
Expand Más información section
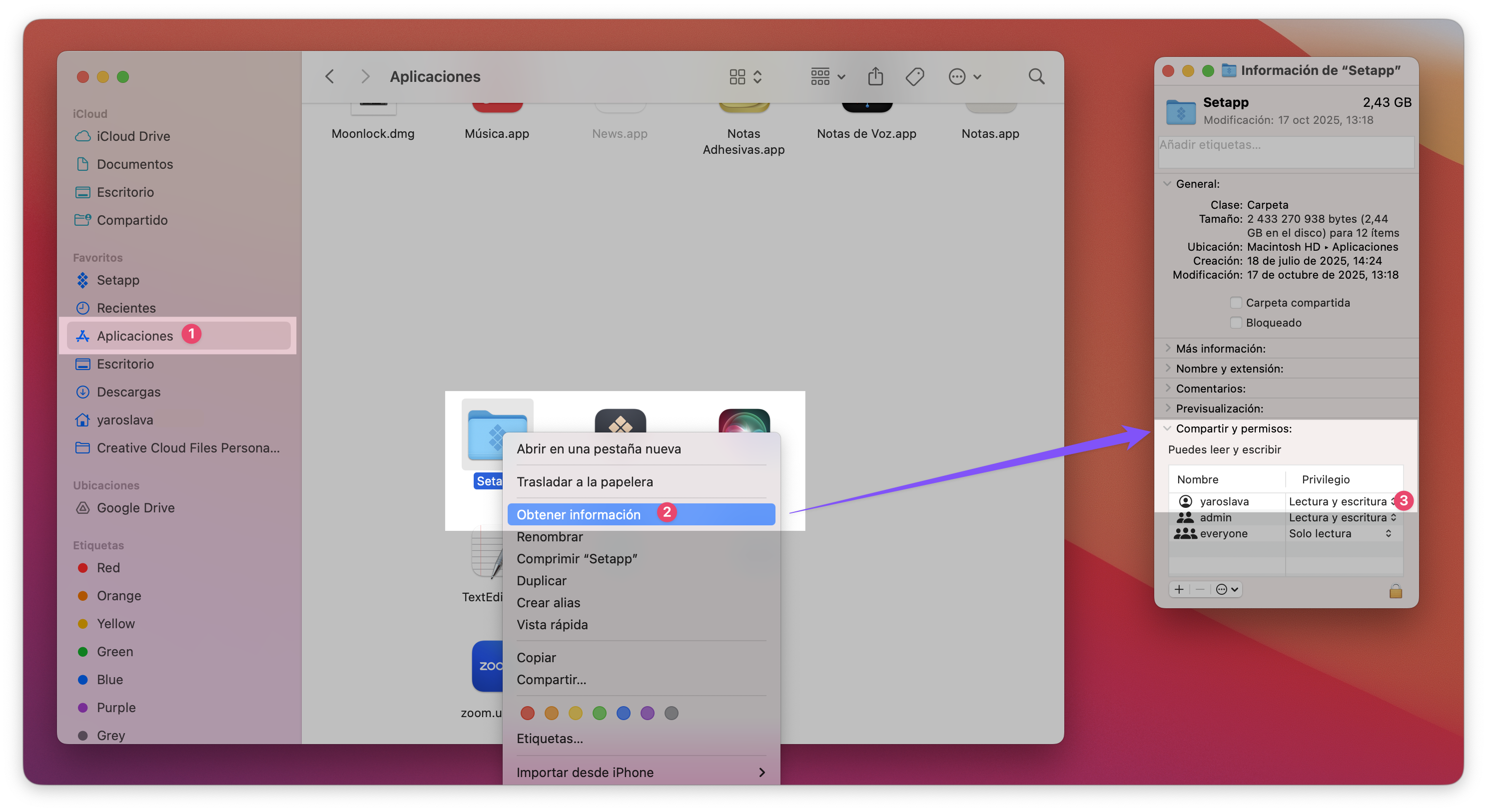pyautogui.click(x=1167, y=349)
